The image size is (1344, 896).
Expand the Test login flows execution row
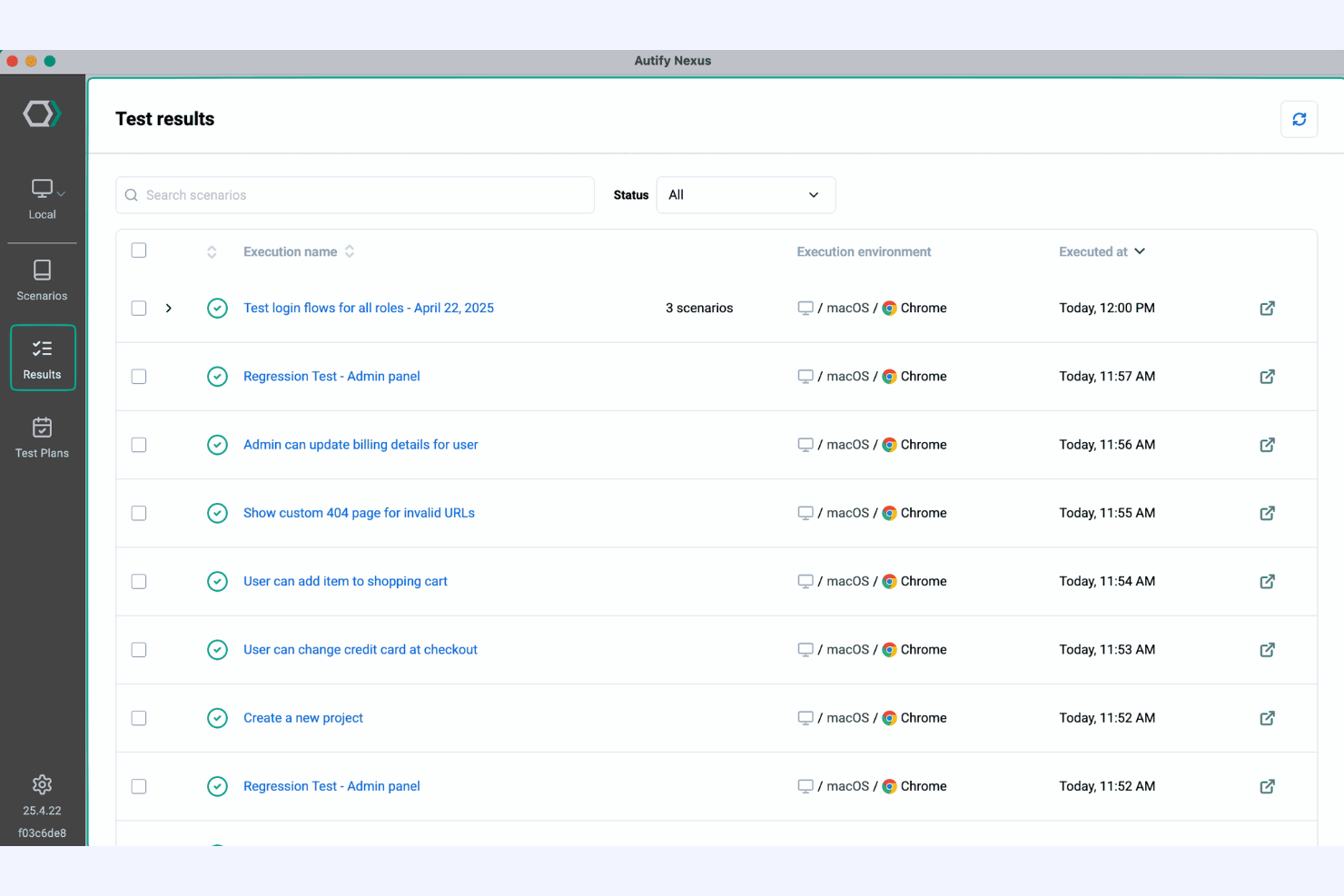point(168,308)
